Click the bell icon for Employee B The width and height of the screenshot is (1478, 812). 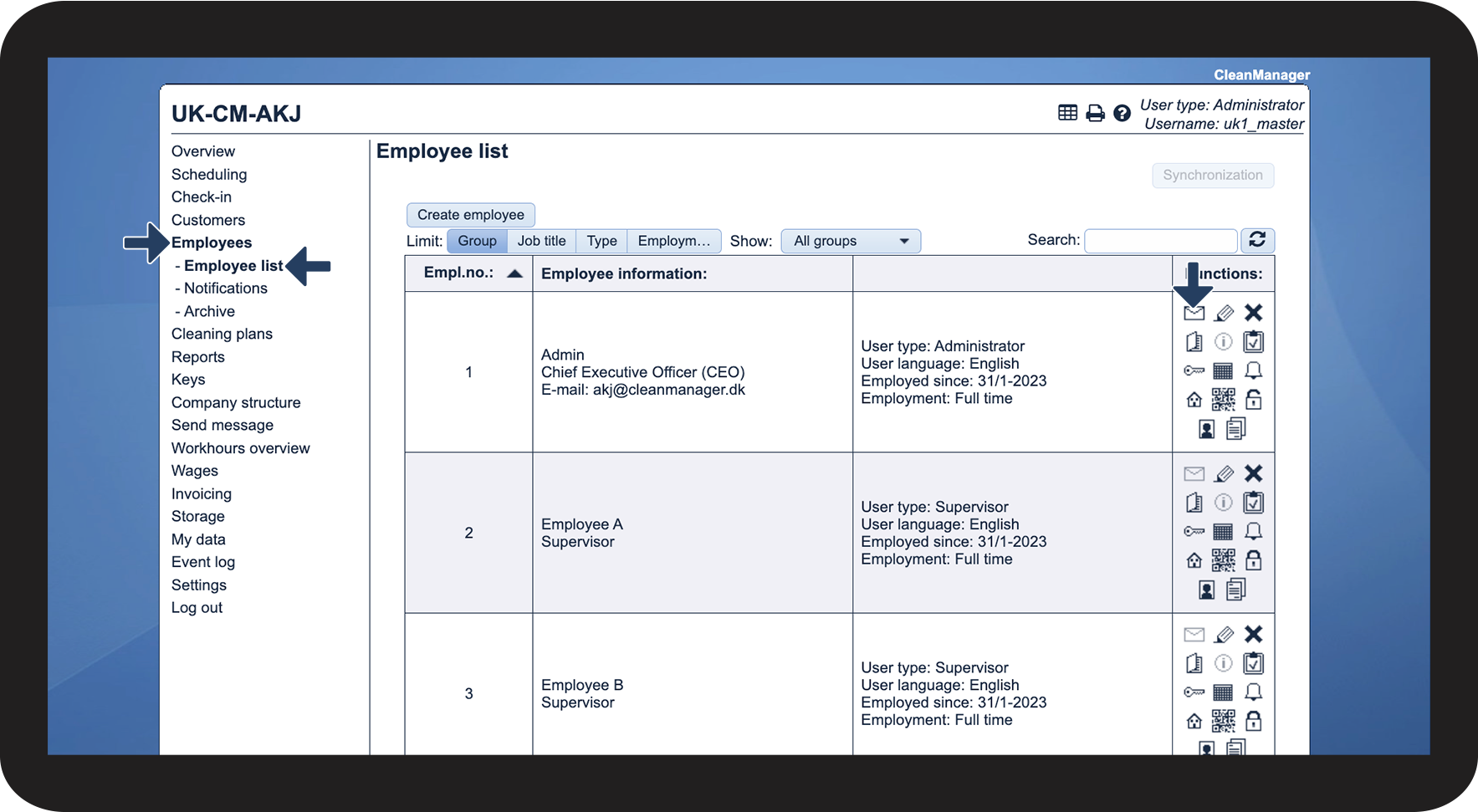coord(1253,692)
